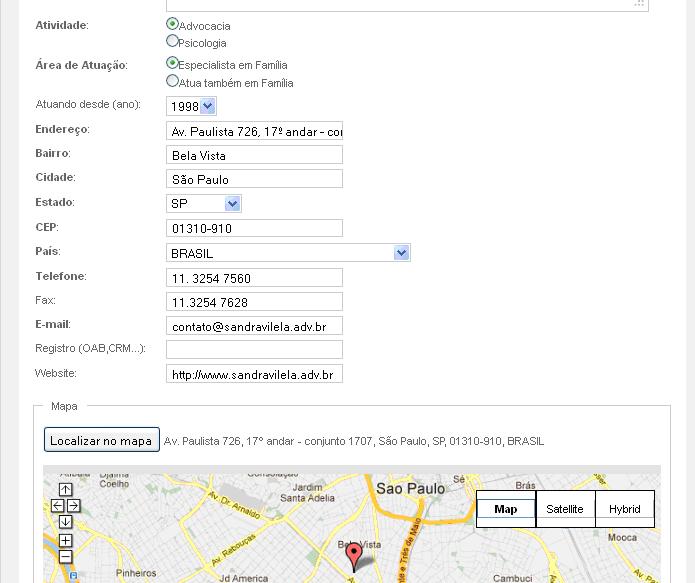This screenshot has width=695, height=583.
Task: Open the Atuando desde year dropdown
Action: [x=207, y=106]
